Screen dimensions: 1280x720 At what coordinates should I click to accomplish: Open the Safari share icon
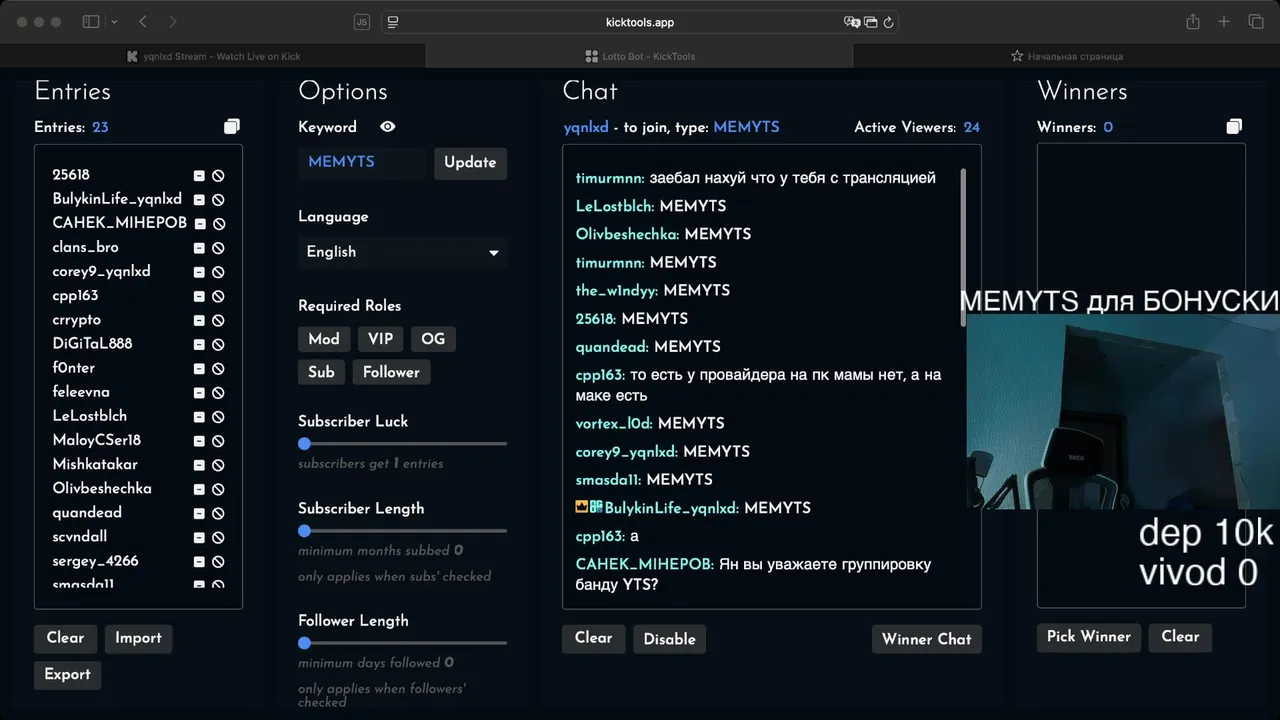[1193, 21]
